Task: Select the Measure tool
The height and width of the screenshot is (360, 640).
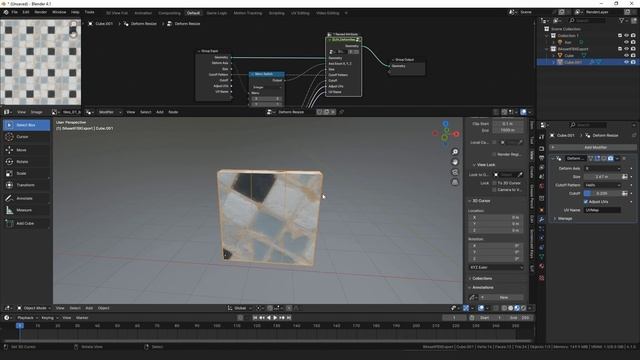Action: 27,210
